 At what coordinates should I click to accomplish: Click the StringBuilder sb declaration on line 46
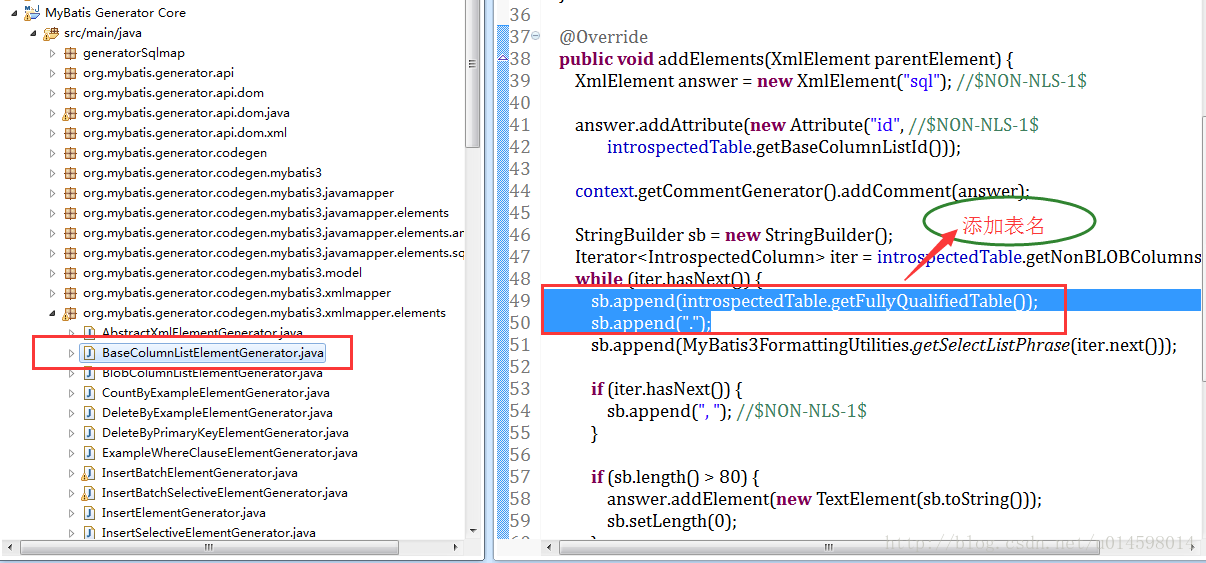(x=733, y=235)
